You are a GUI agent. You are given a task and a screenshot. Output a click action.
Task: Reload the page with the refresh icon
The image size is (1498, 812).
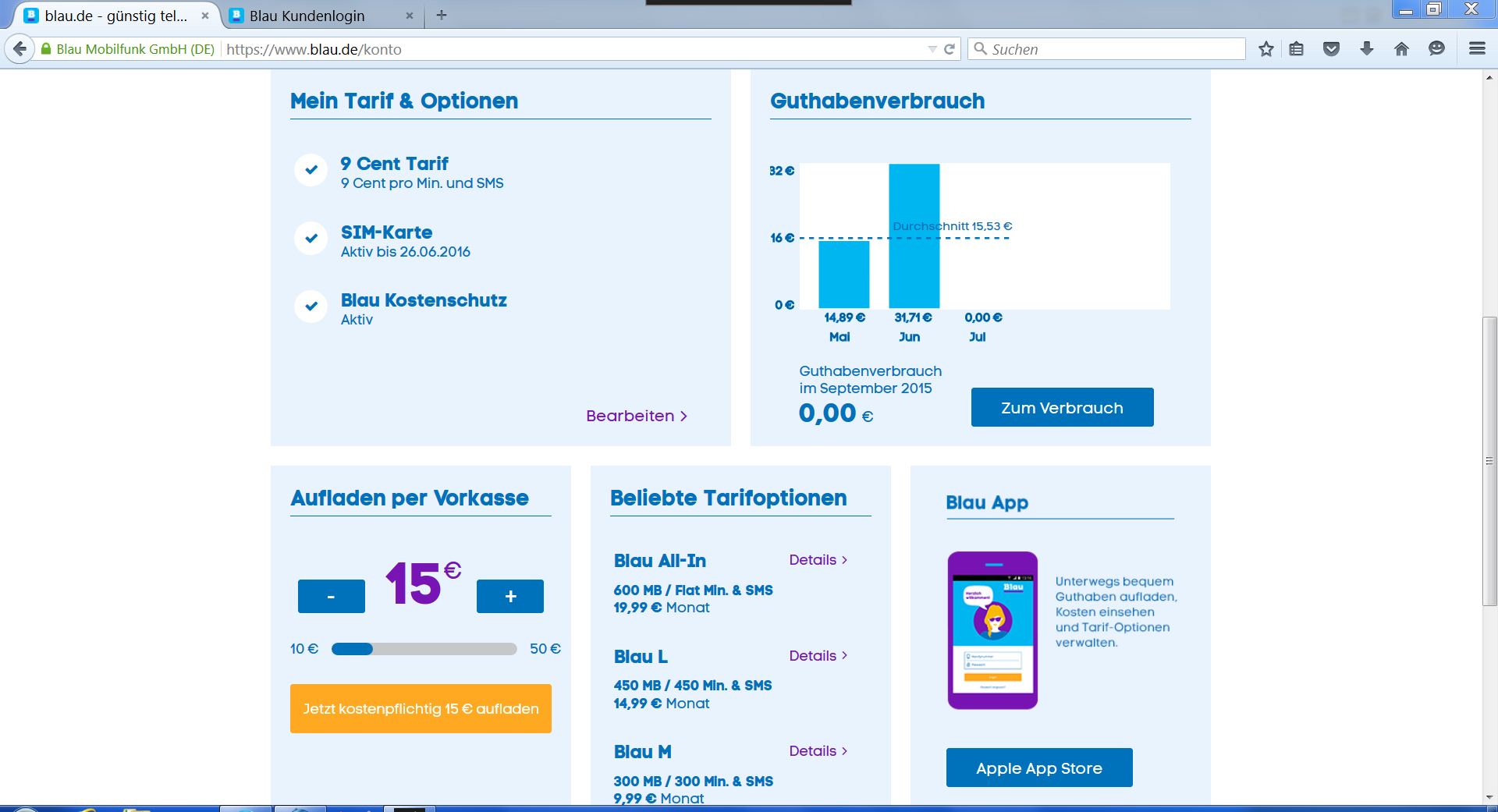point(950,49)
